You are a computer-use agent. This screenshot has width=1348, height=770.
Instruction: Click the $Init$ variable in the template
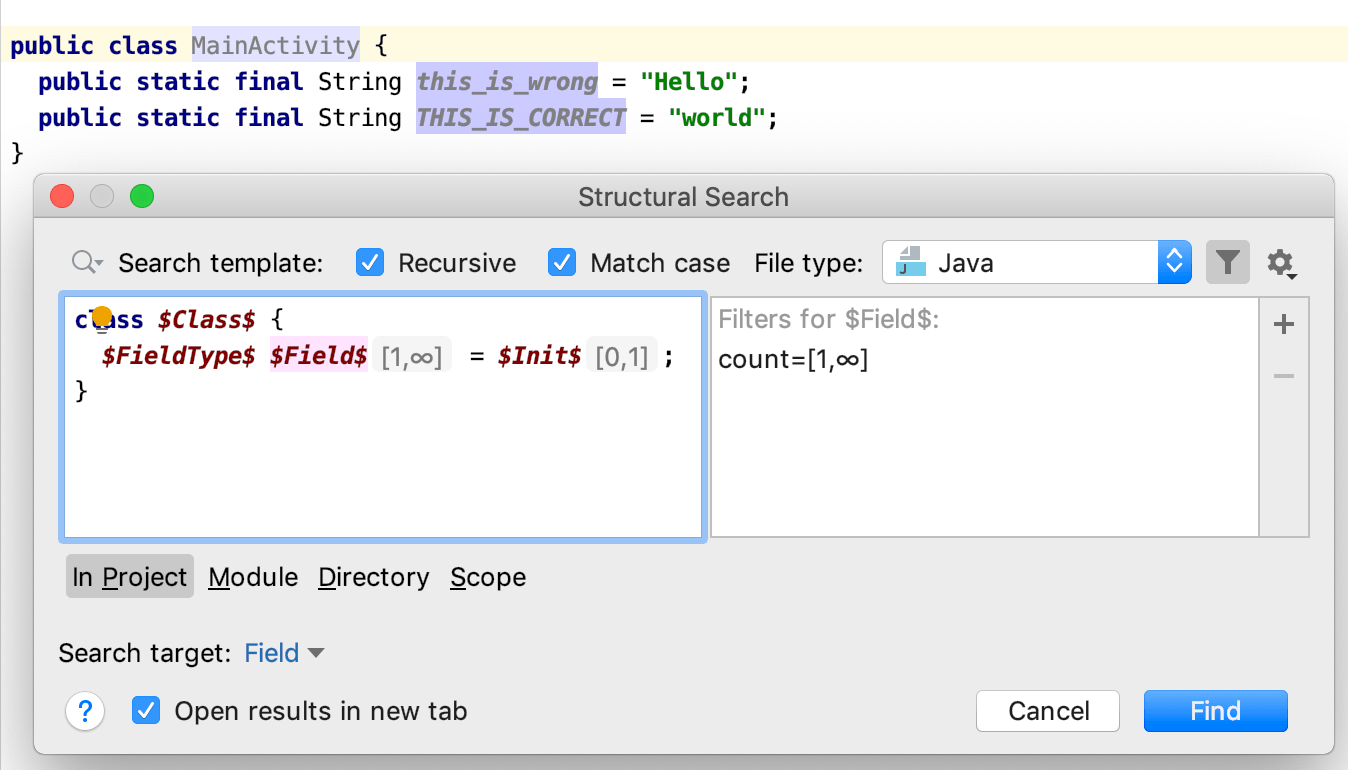click(x=539, y=356)
